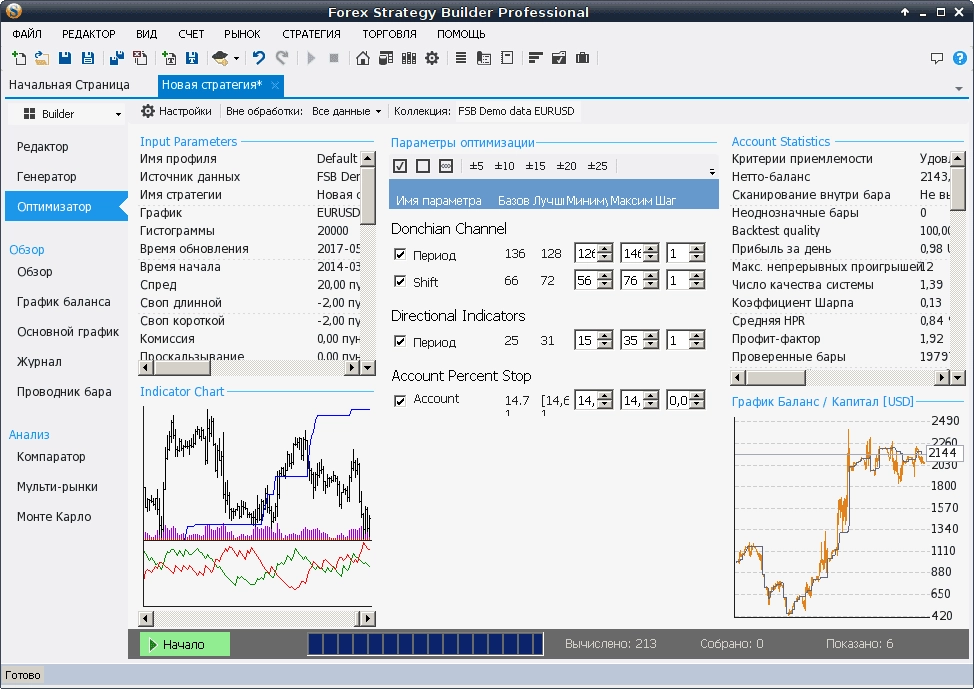This screenshot has height=689, width=974.
Task: Toggle the Account Percent Stop checkbox
Action: point(400,401)
